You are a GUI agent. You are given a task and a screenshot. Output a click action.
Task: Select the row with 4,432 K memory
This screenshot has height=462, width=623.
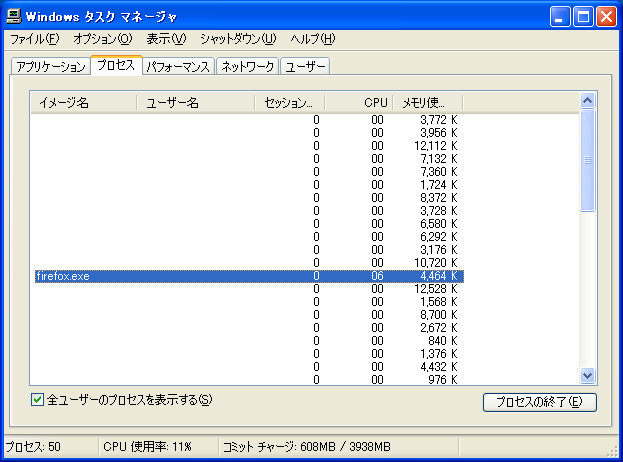point(250,367)
